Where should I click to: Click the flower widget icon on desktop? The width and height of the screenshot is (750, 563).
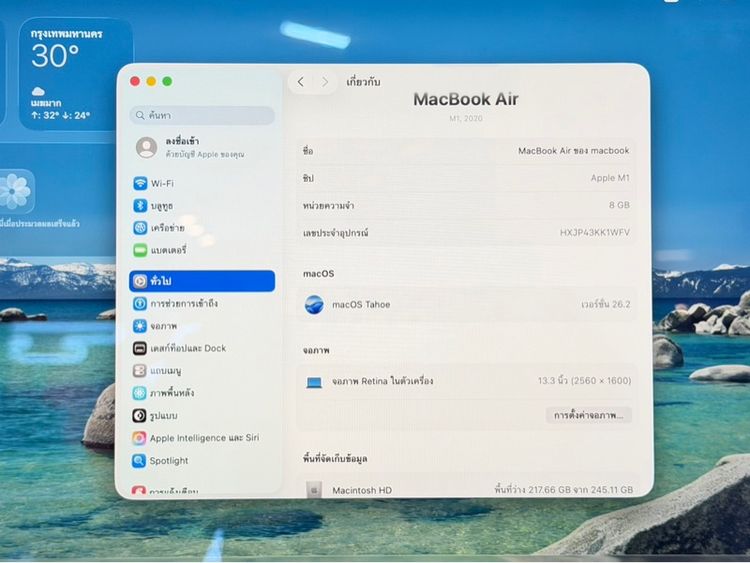pos(15,191)
